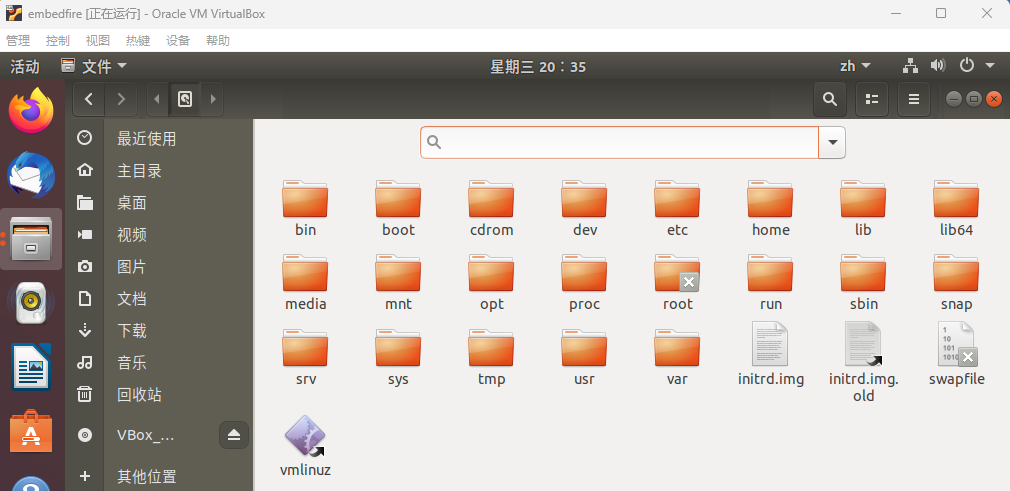Launch Thunderbird mail from the dock
The image size is (1010, 491).
pyautogui.click(x=32, y=175)
